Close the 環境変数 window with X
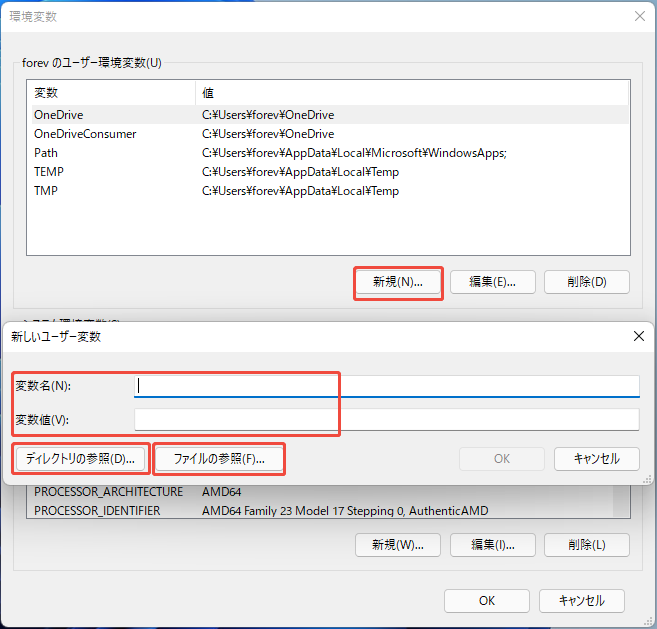 tap(640, 16)
